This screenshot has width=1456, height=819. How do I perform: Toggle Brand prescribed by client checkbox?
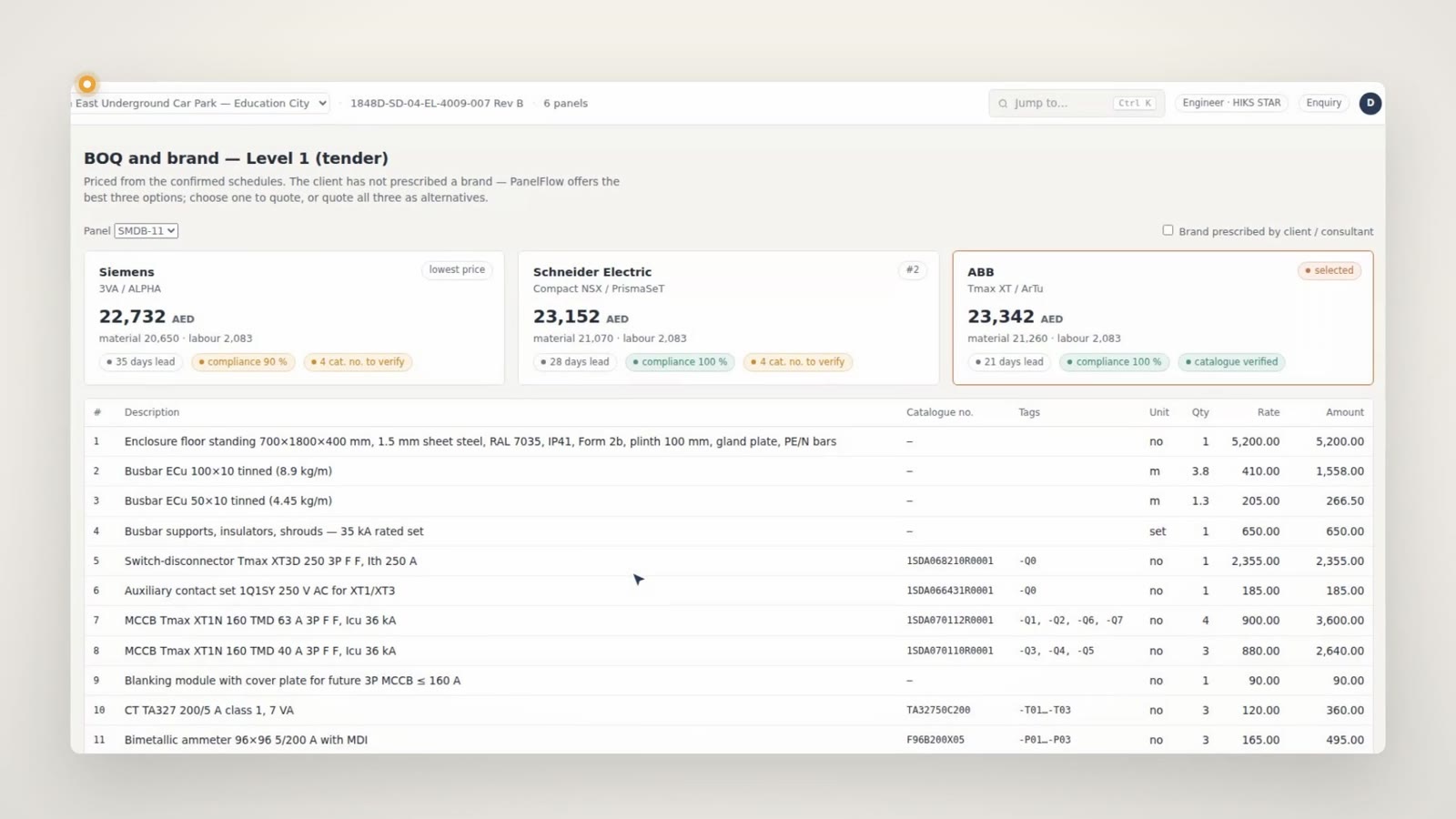1168,231
